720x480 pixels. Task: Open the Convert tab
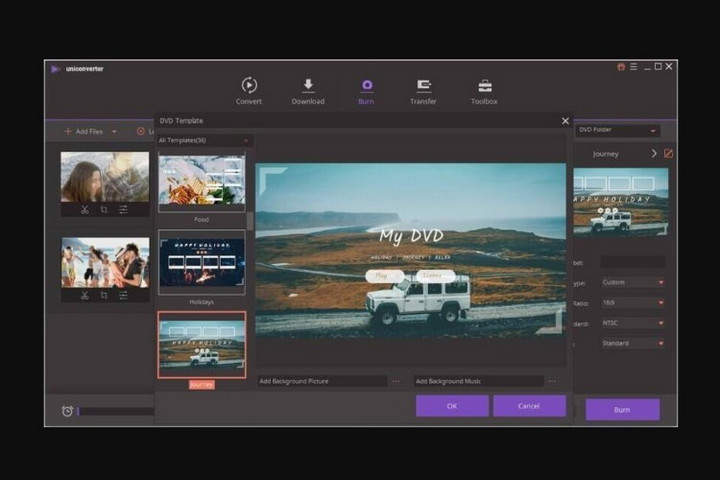(x=249, y=91)
